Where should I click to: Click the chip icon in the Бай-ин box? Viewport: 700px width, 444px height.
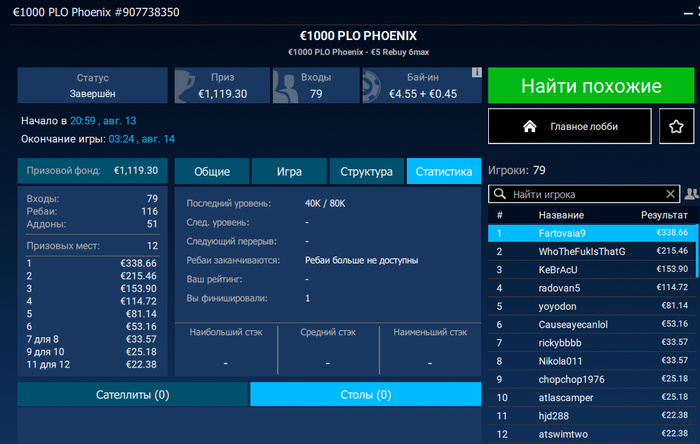(371, 86)
